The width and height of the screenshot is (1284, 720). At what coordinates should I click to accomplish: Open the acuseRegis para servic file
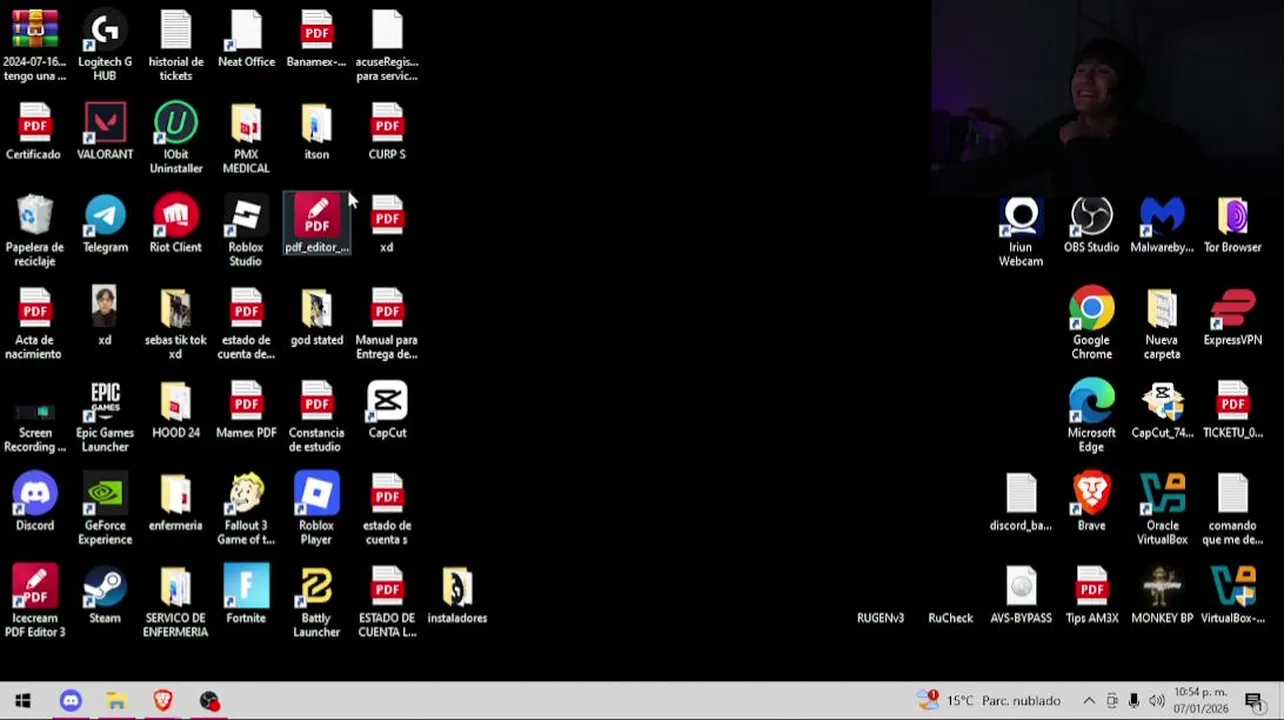pos(387,46)
